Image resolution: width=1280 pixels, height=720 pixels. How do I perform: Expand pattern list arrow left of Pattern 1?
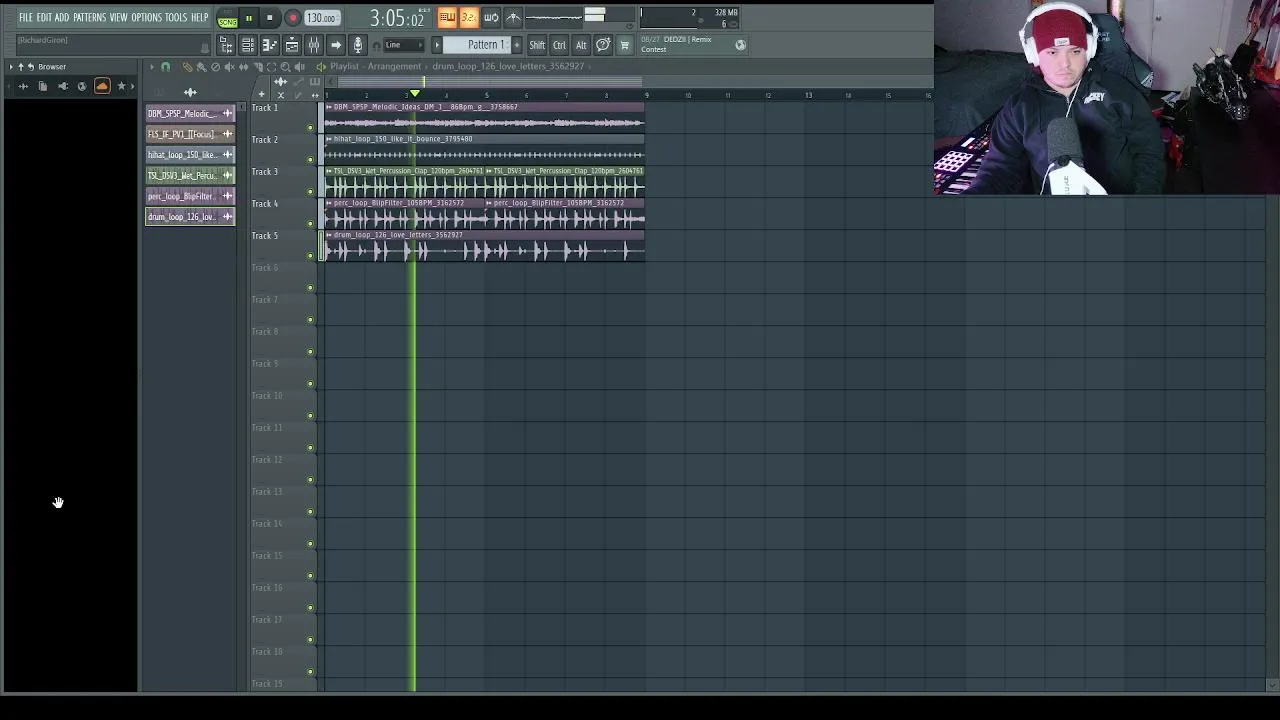(x=437, y=45)
